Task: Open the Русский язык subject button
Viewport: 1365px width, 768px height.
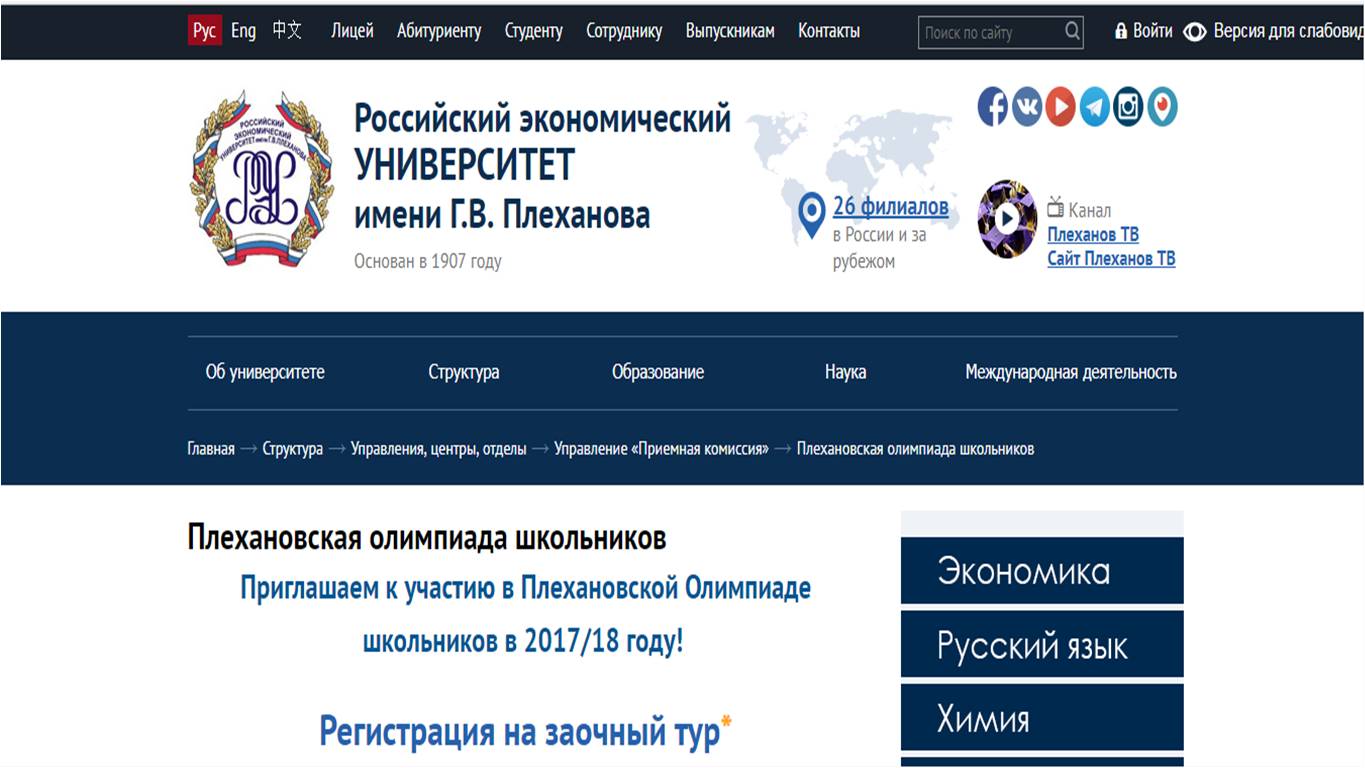Action: coord(1042,645)
